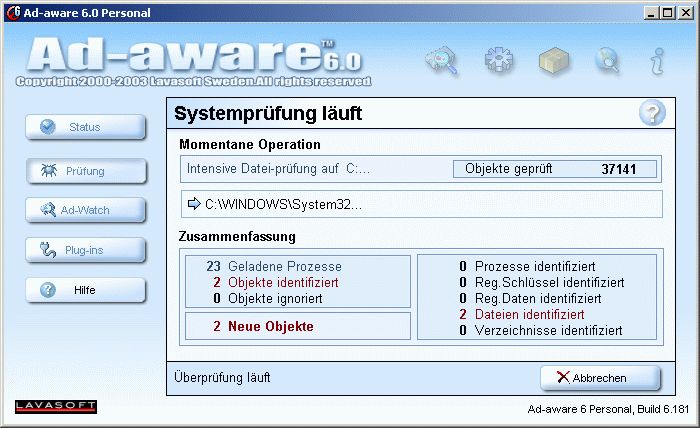Viewport: 700px width, 428px height.
Task: Open the Plug-ins section
Action: pyautogui.click(x=86, y=250)
